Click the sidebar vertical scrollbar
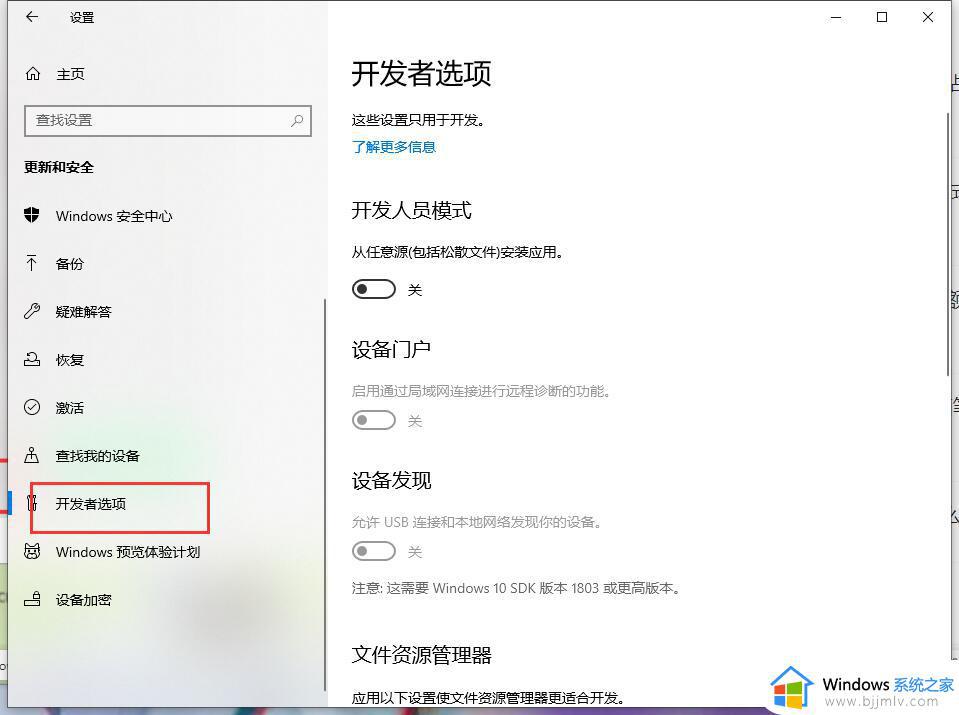 pos(324,494)
